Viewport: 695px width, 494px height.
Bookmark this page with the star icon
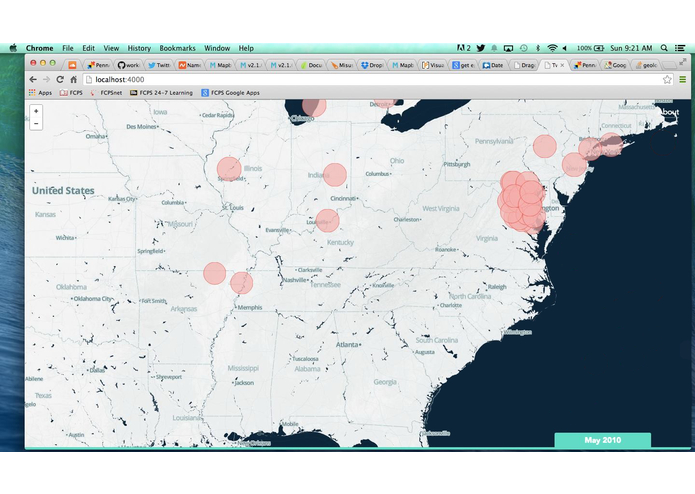(667, 79)
